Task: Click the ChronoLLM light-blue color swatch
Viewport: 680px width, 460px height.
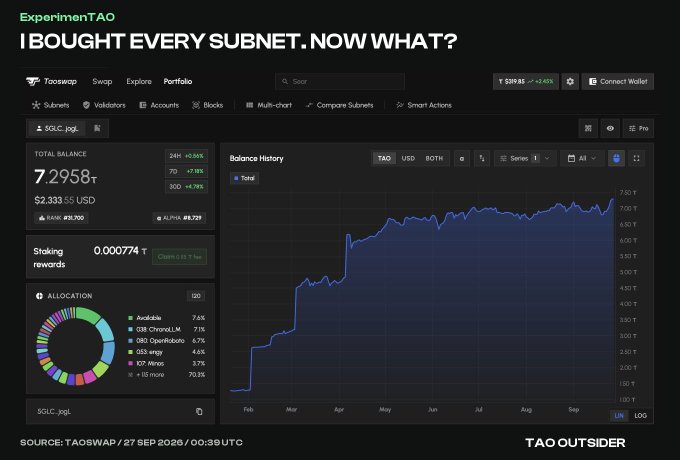Action: pos(130,330)
